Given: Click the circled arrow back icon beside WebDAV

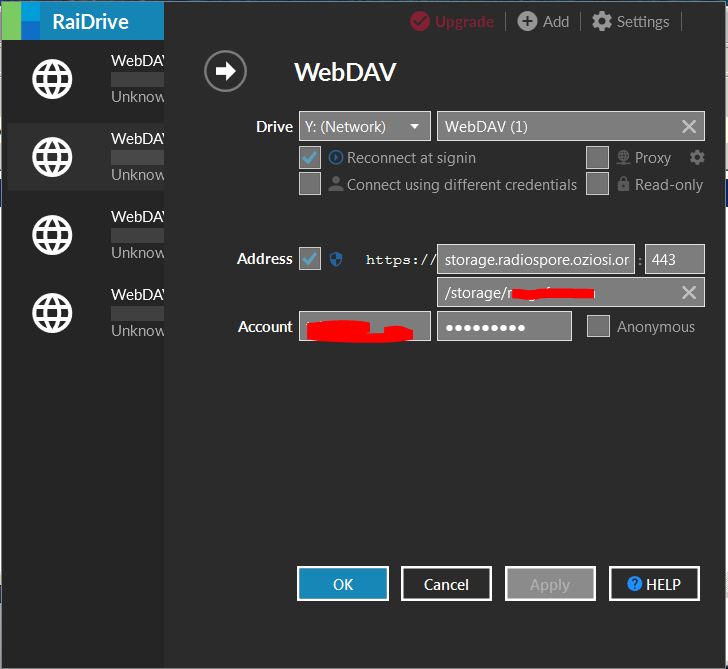Looking at the screenshot, I should pyautogui.click(x=225, y=71).
